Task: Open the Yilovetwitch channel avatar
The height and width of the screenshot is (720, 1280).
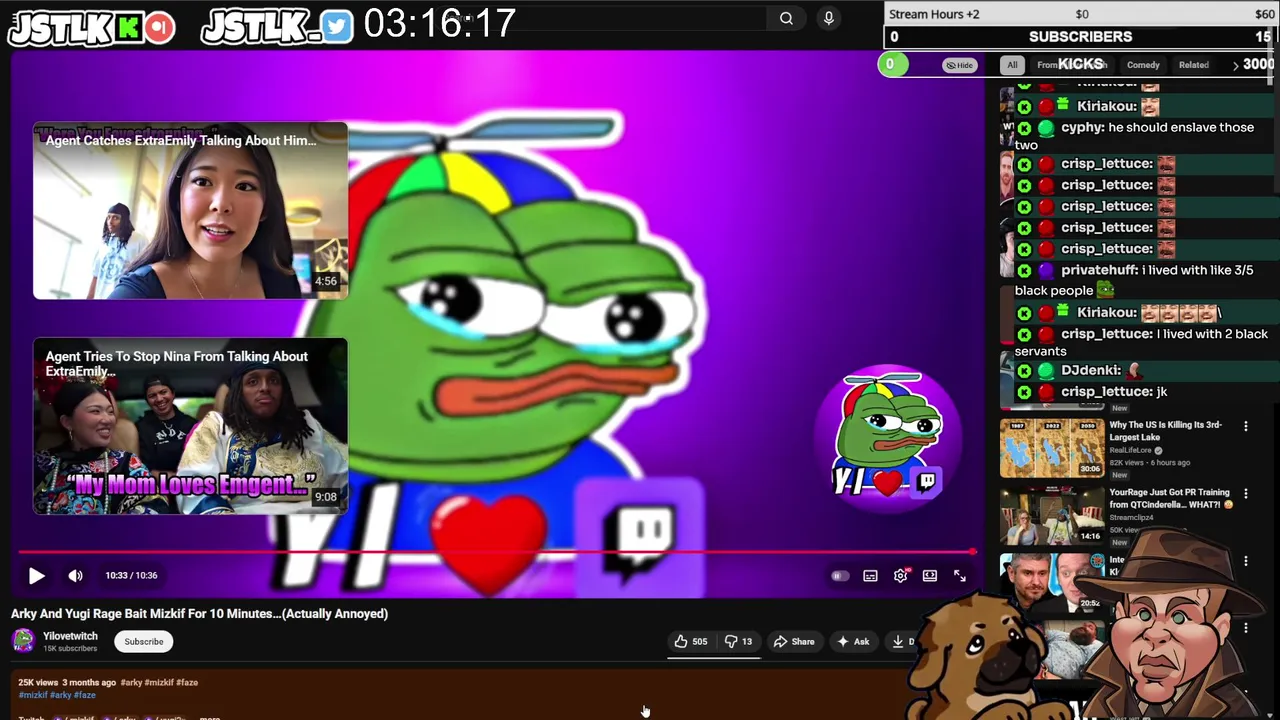Action: click(x=23, y=641)
